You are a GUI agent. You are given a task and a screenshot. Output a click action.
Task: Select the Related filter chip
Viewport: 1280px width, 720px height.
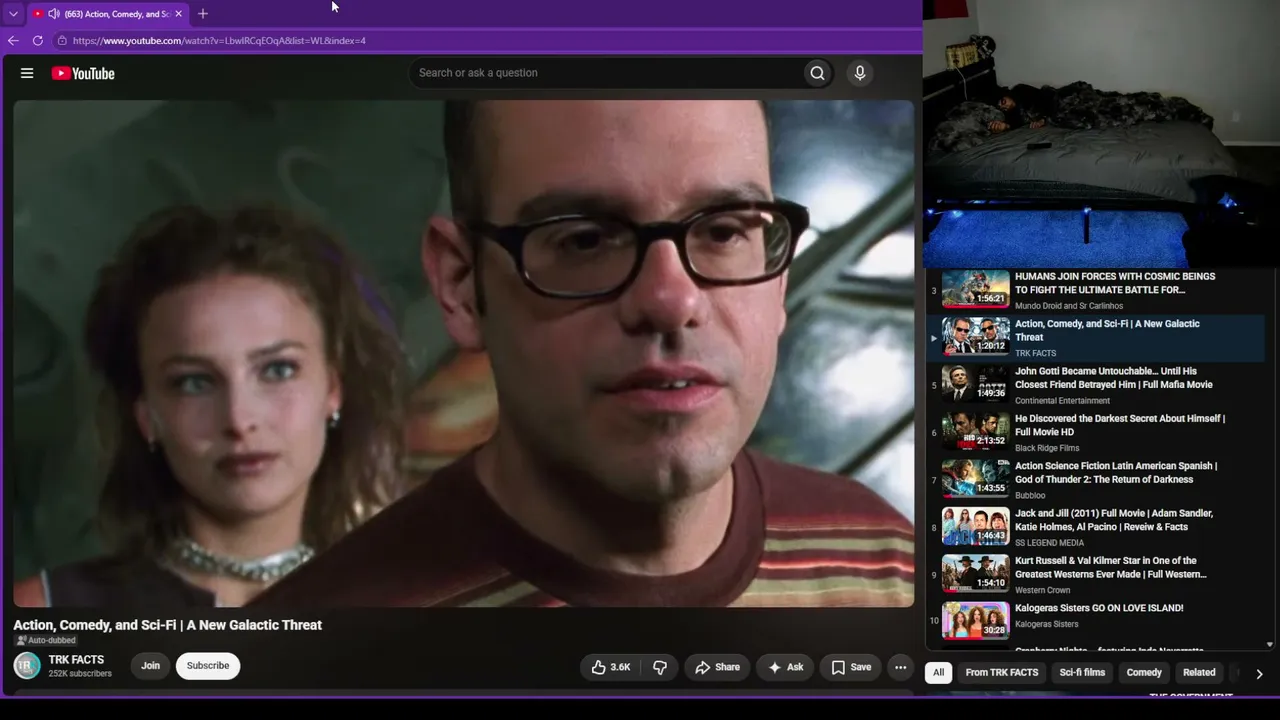coord(1199,673)
